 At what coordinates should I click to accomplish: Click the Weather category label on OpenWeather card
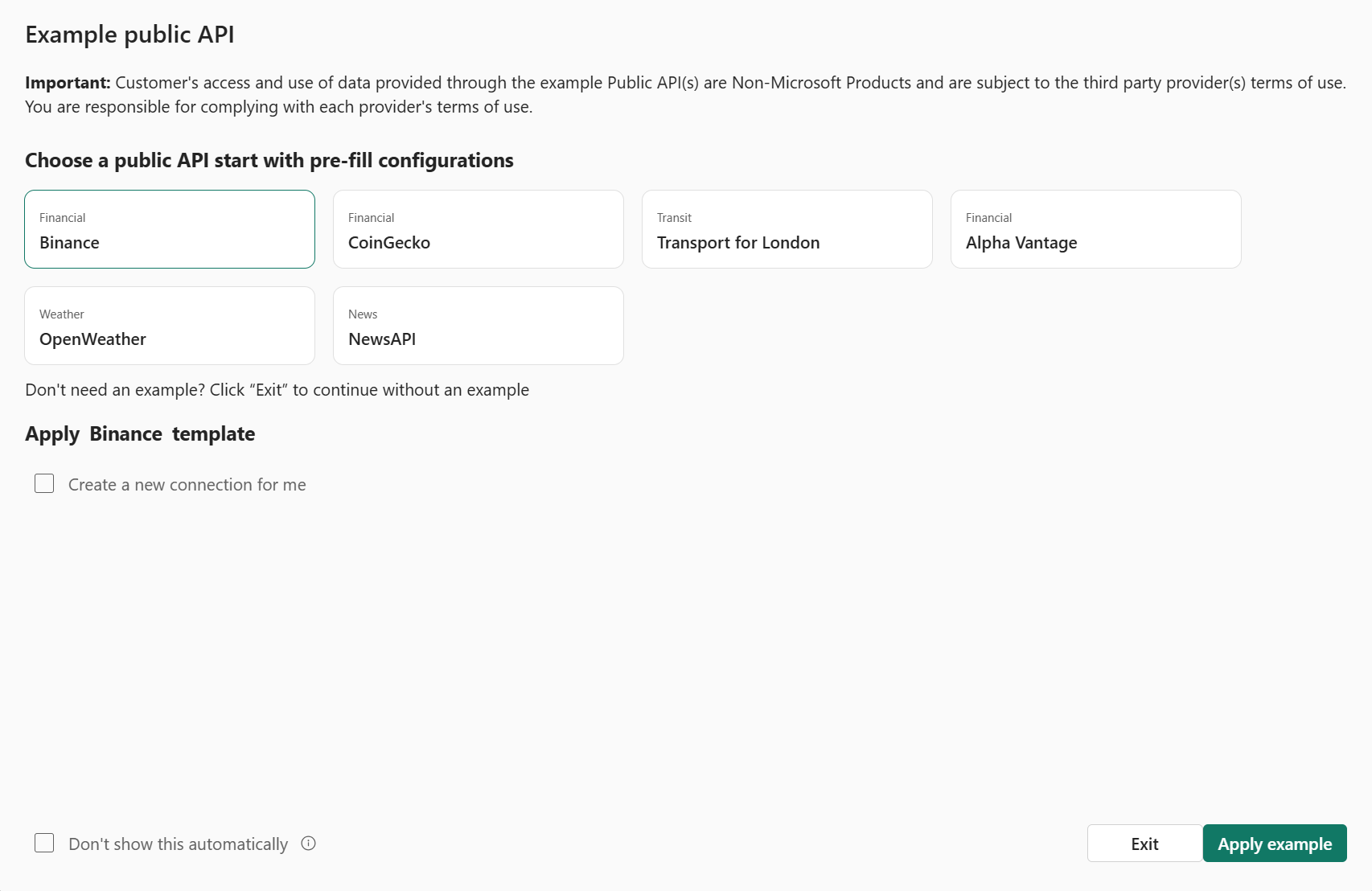[61, 314]
